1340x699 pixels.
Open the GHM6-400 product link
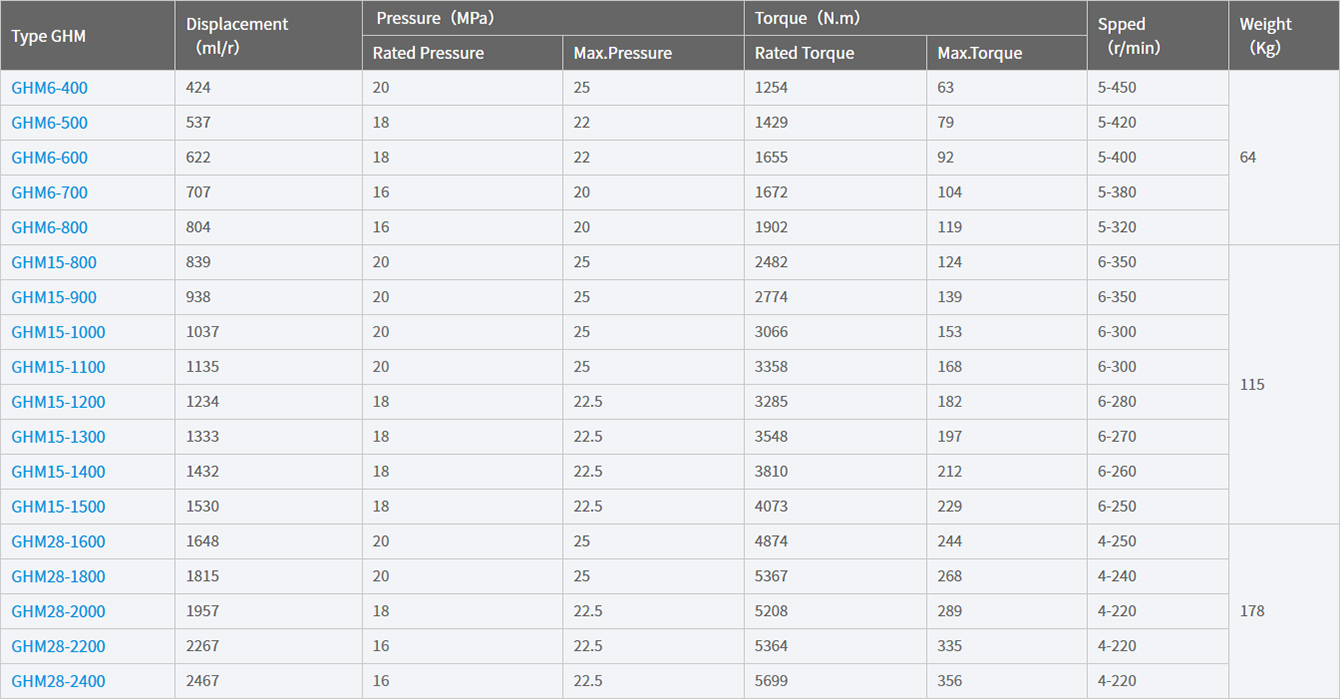click(x=50, y=88)
